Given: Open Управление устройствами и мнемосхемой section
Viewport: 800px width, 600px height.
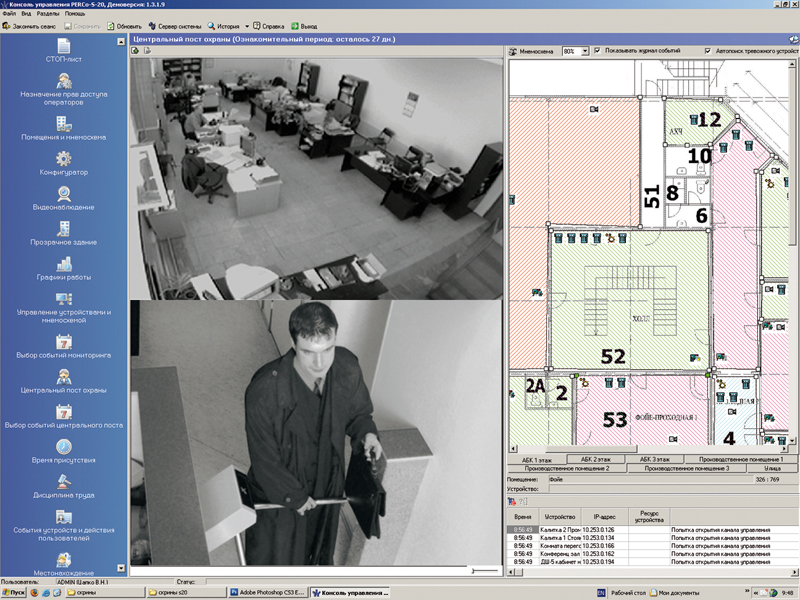Looking at the screenshot, I should click(64, 308).
